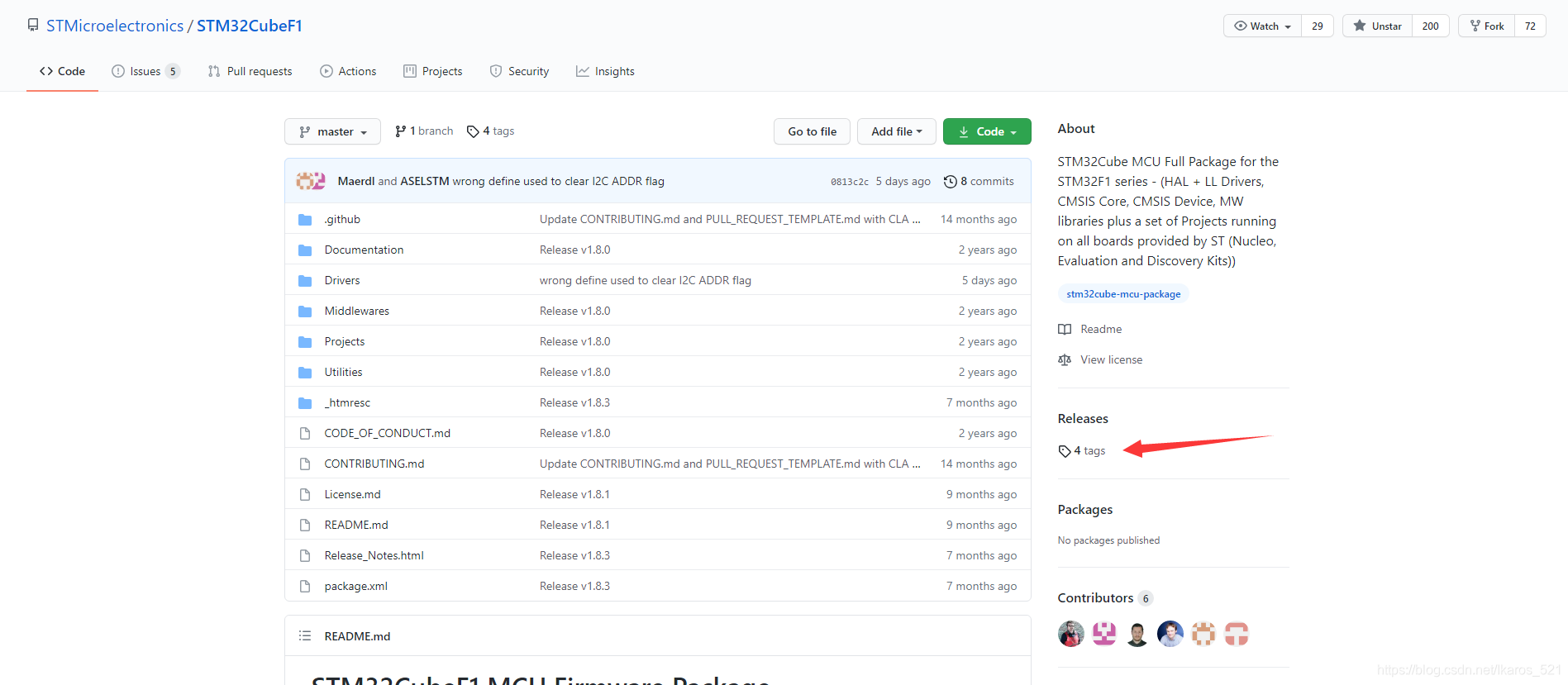This screenshot has height=685, width=1568.
Task: Click the Go to file button
Action: pos(812,131)
